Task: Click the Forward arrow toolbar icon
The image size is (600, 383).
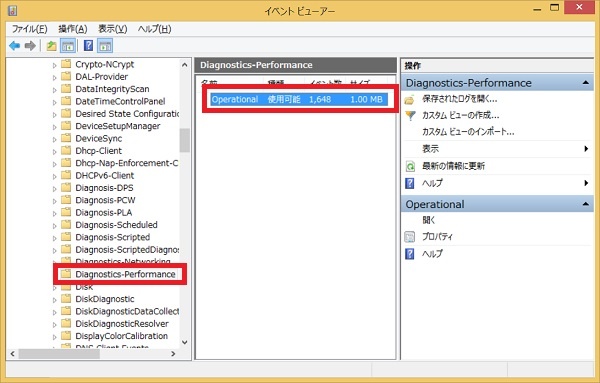Action: pyautogui.click(x=30, y=46)
